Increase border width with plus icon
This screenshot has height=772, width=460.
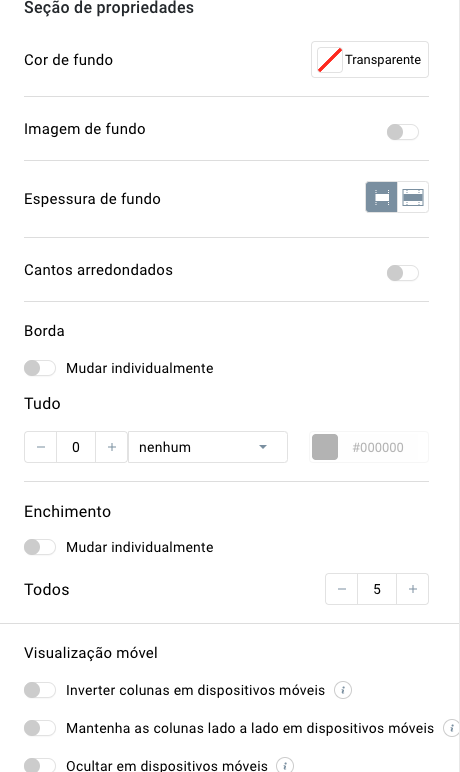(x=112, y=447)
